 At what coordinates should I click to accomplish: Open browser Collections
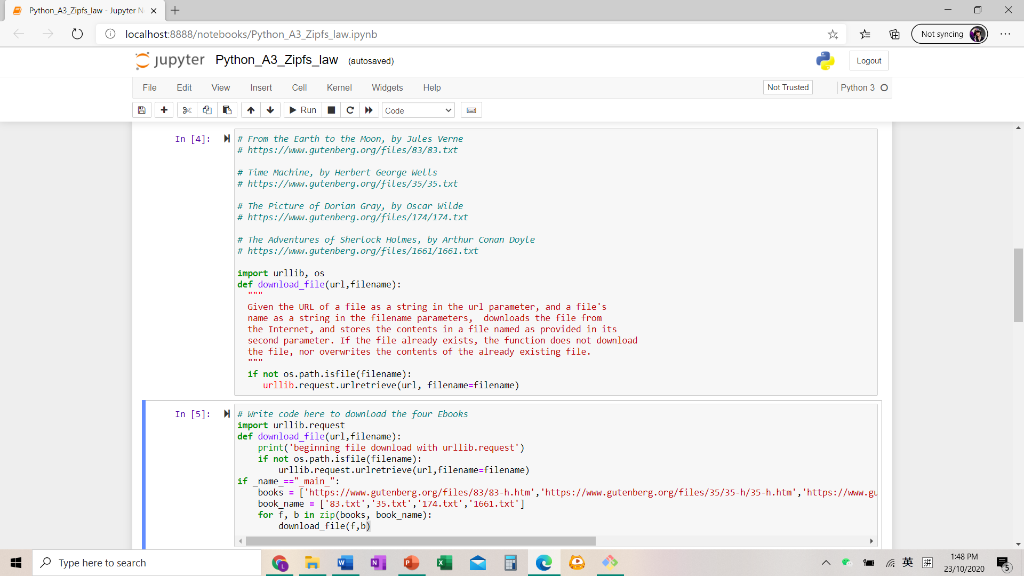point(894,34)
